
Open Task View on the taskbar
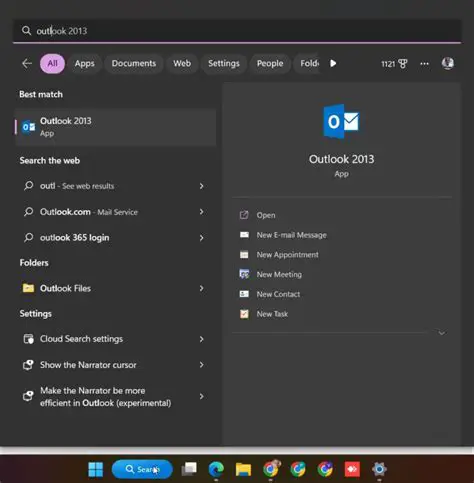(x=189, y=469)
